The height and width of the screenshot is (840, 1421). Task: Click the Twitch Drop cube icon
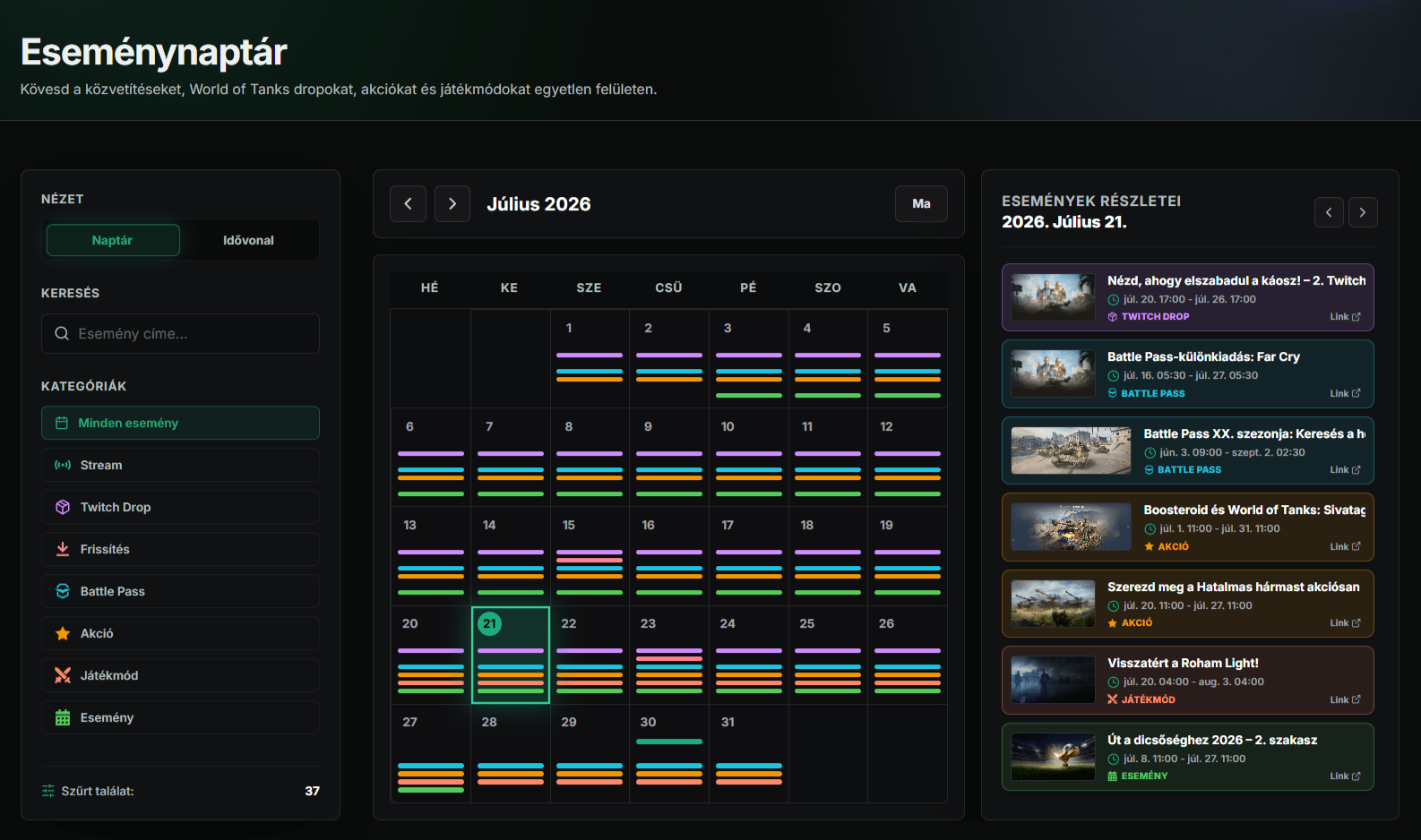click(63, 507)
